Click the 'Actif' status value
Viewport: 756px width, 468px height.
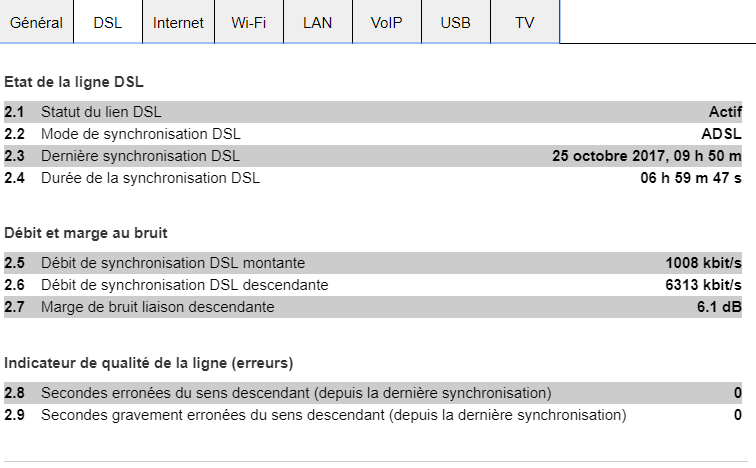pos(725,112)
